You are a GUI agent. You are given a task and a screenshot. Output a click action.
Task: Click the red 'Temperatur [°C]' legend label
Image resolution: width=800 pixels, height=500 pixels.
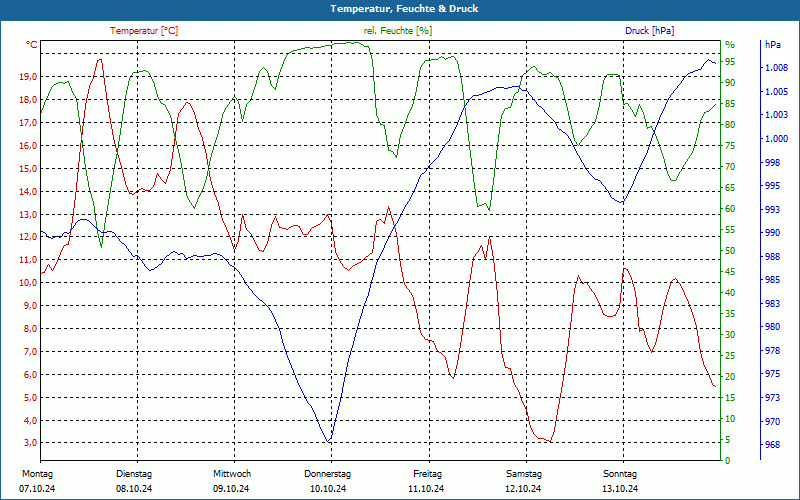click(x=144, y=31)
